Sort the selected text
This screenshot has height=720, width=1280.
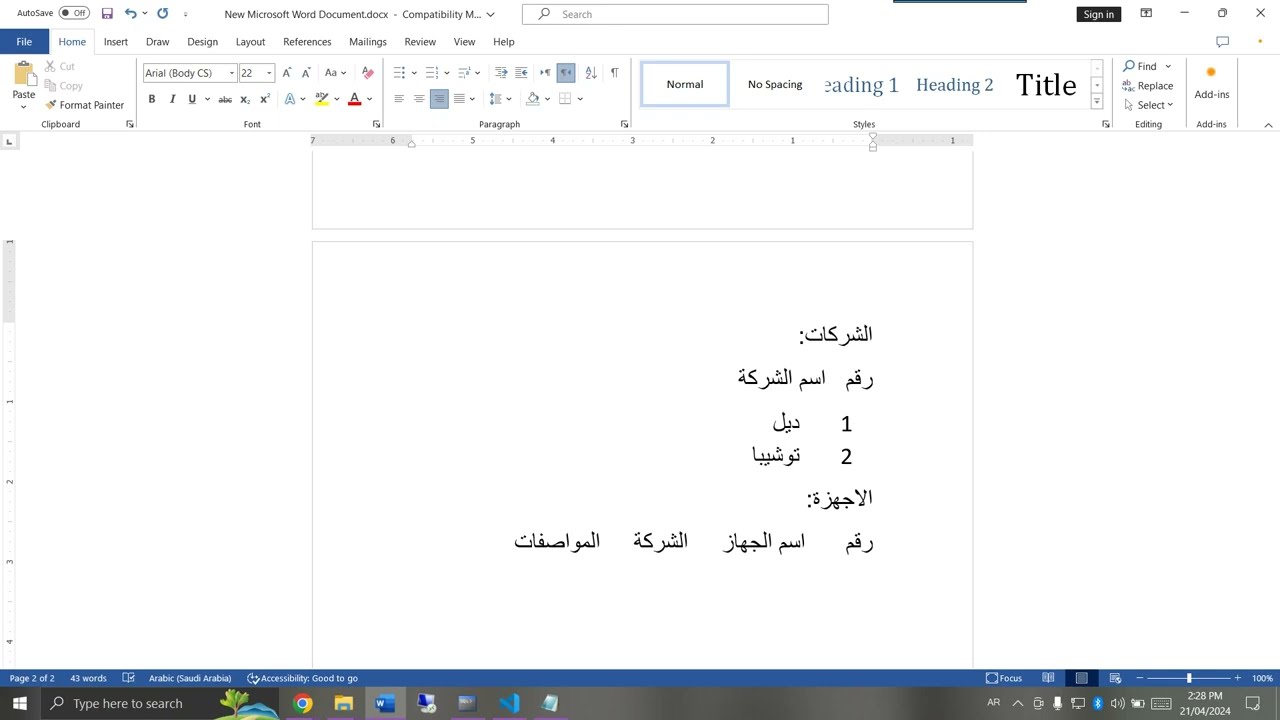point(591,73)
